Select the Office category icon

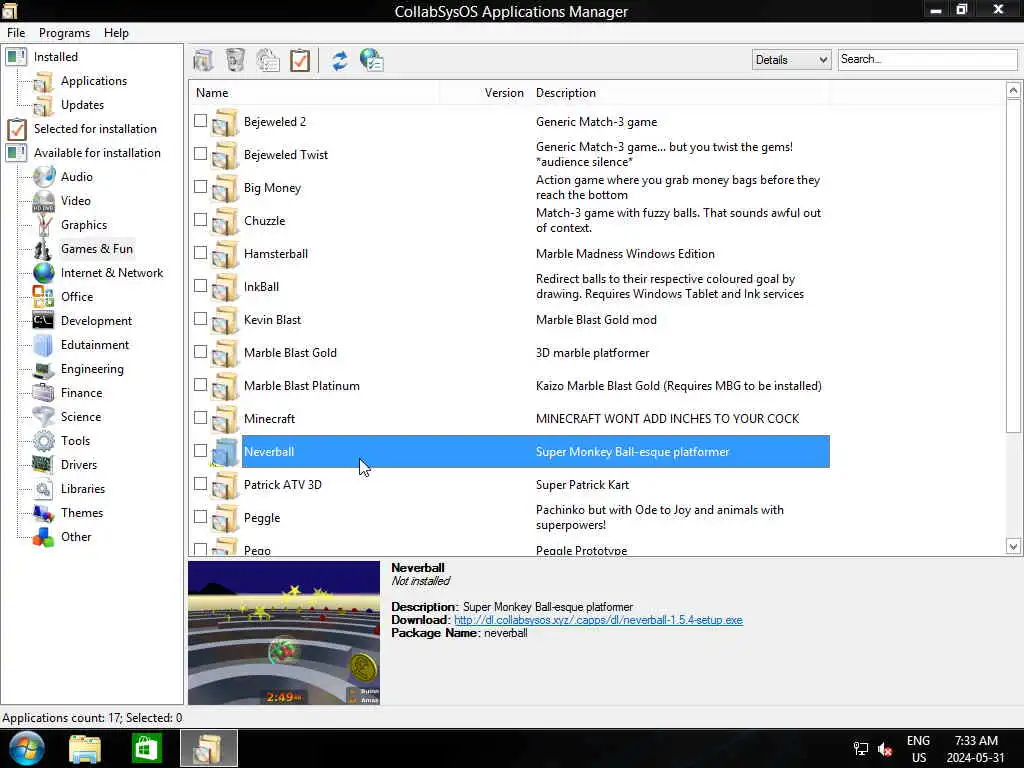44,297
